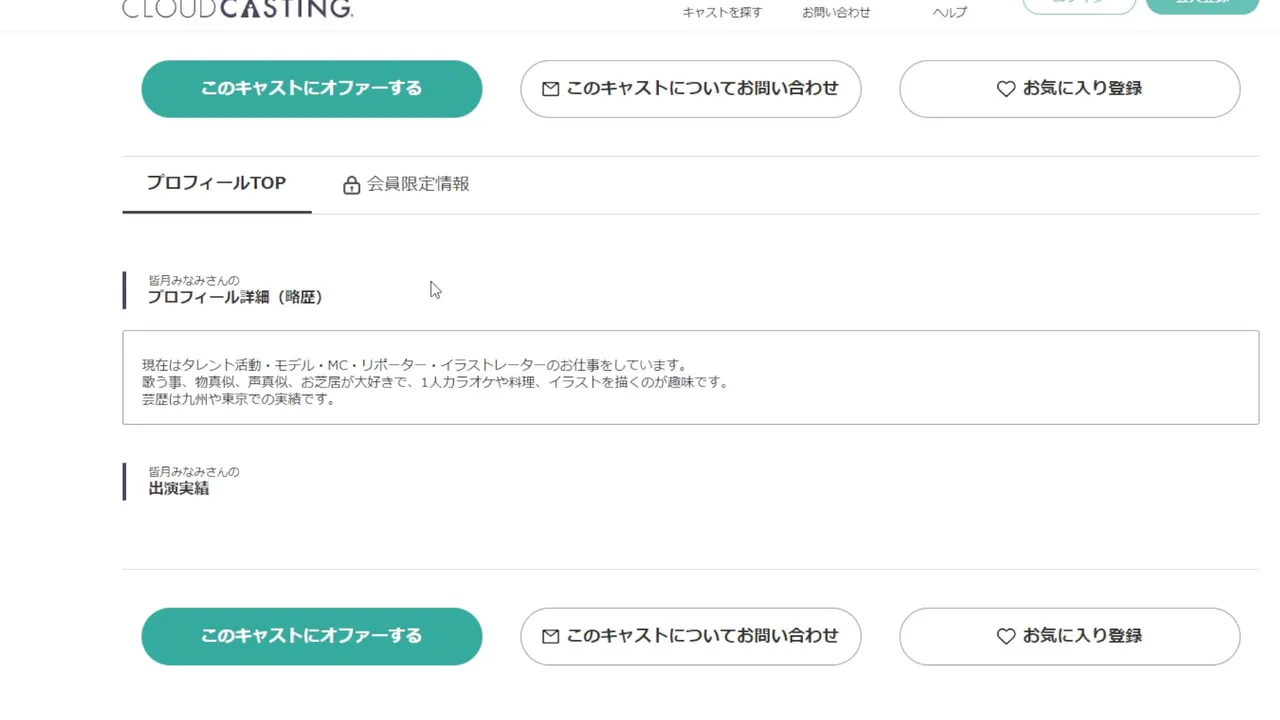The image size is (1280, 720).
Task: Open the ヘルプ header link
Action: tap(949, 12)
